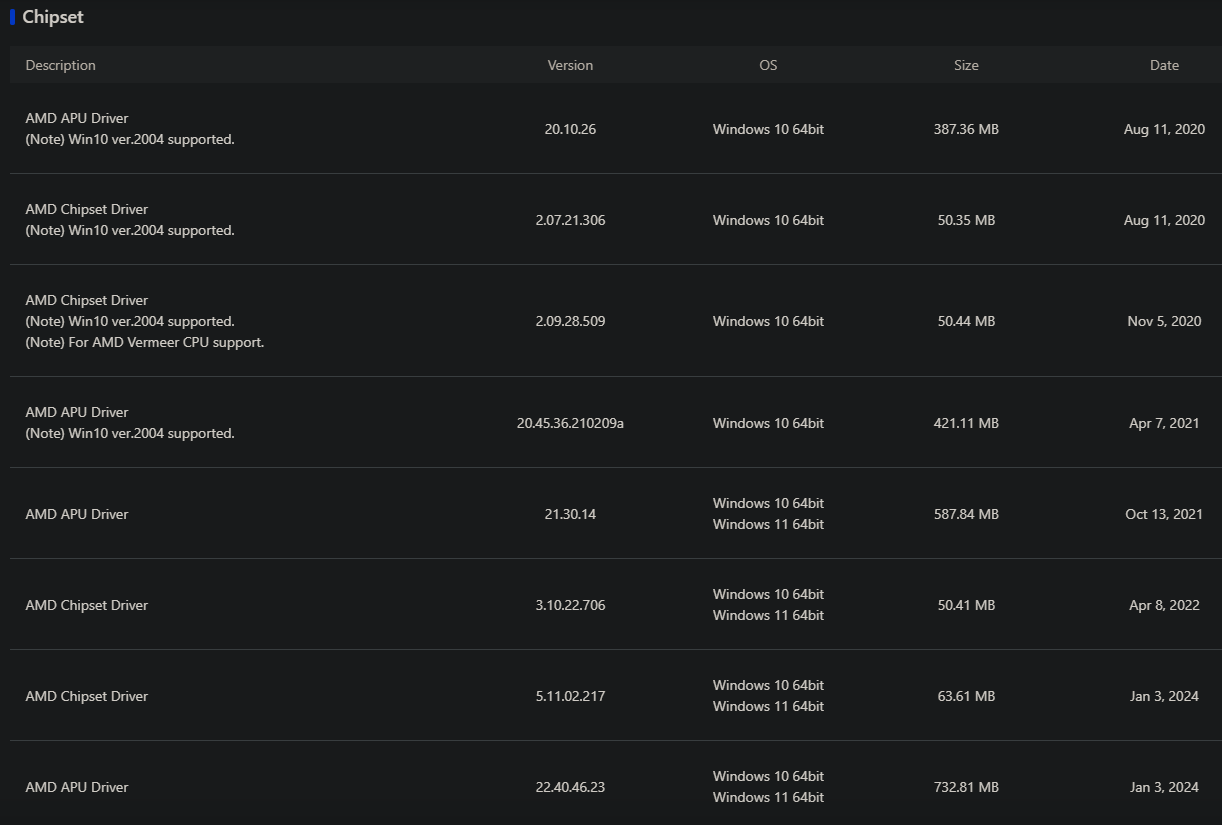Click version number 2.09.28.509
Image resolution: width=1222 pixels, height=825 pixels.
(570, 321)
